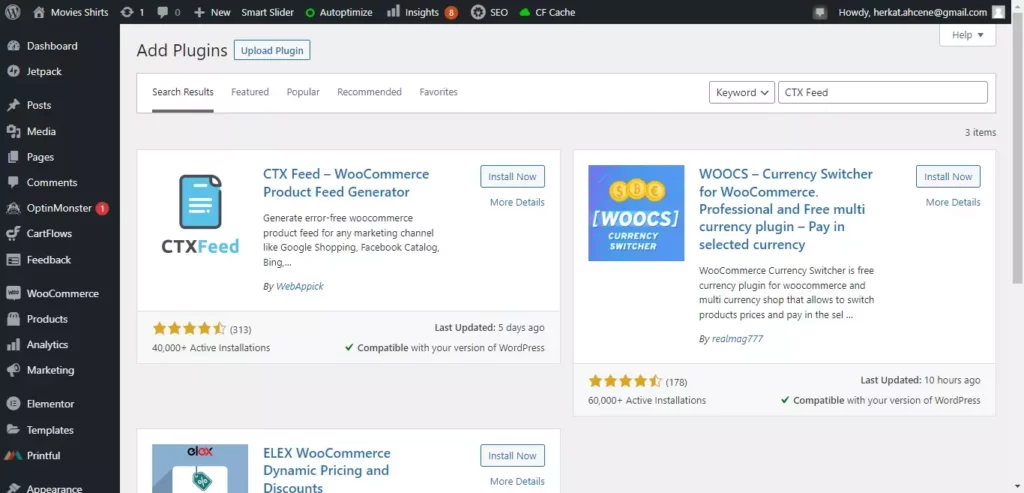Open WooCommerce in the sidebar menu

[x=62, y=294]
